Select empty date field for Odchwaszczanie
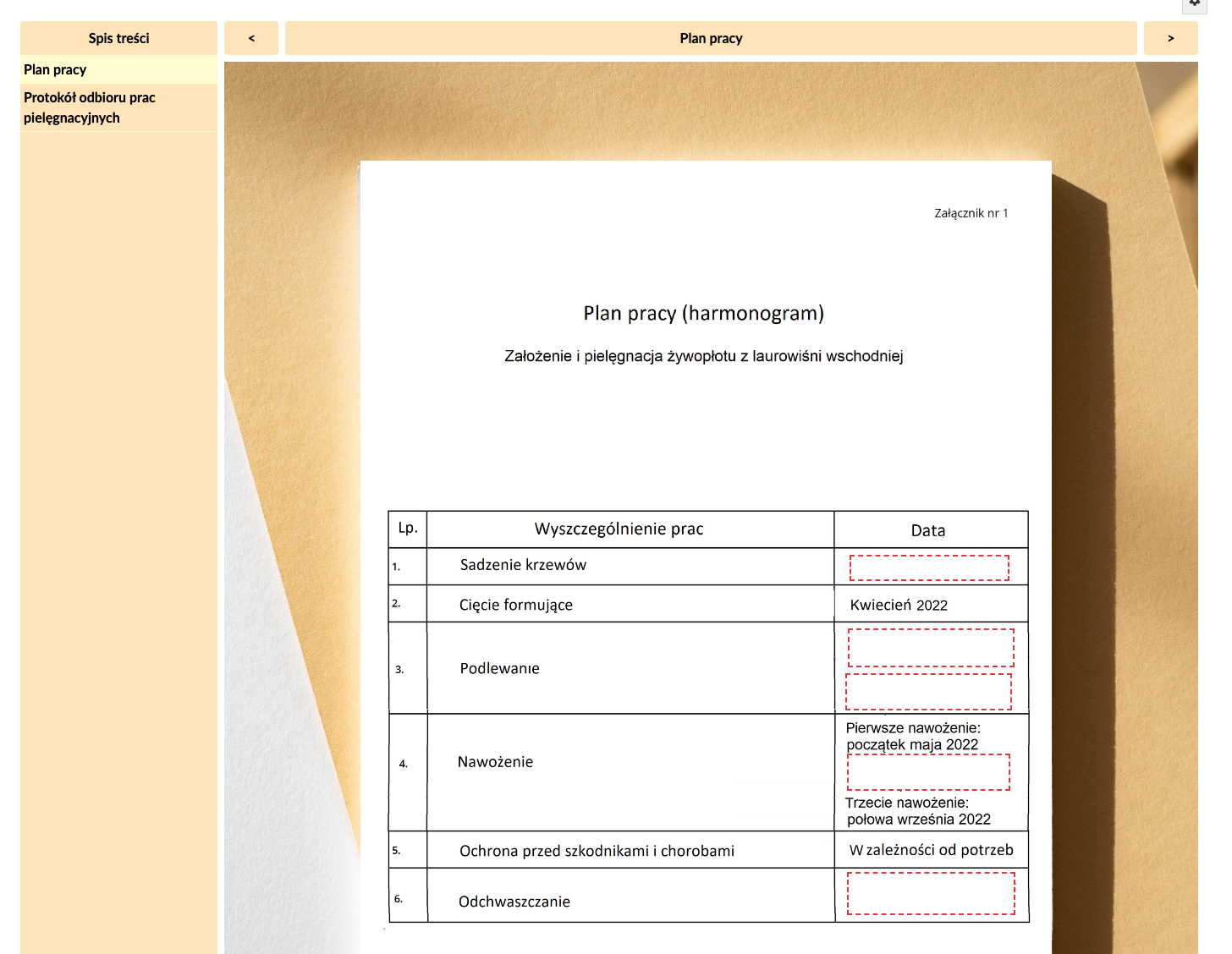1232x954 pixels. [930, 894]
